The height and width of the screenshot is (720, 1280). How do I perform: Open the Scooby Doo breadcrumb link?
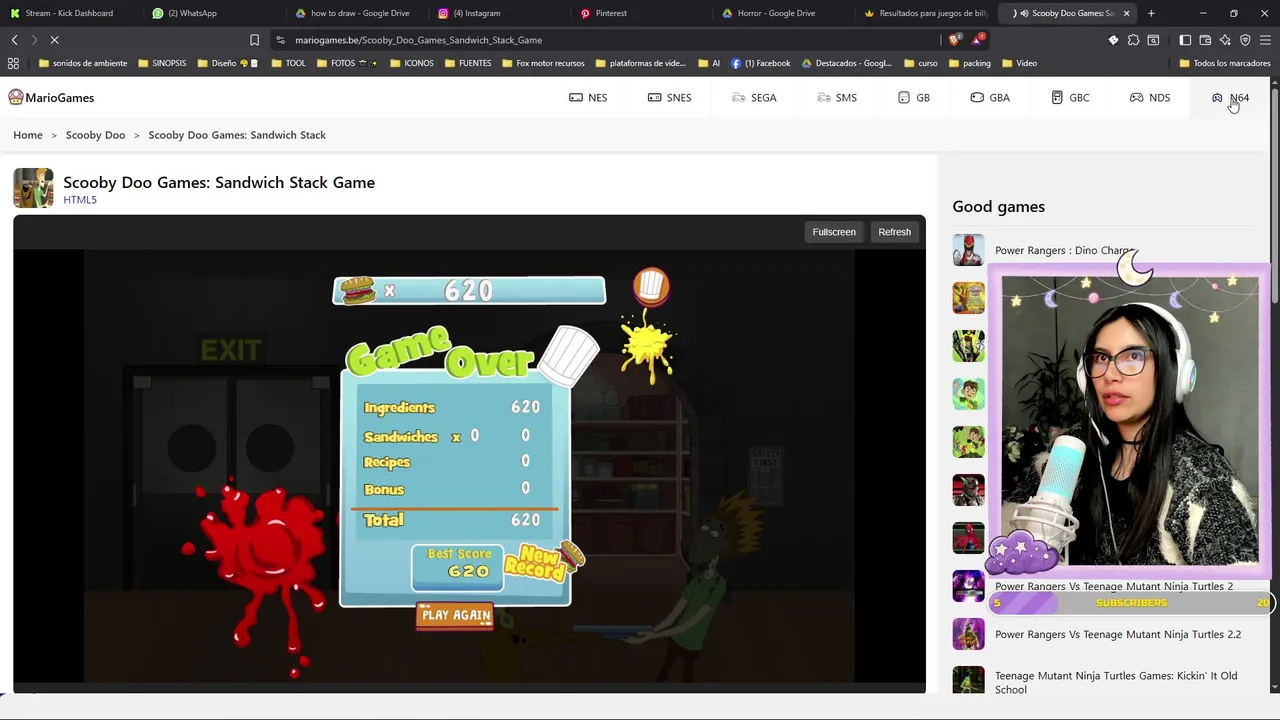pos(95,135)
